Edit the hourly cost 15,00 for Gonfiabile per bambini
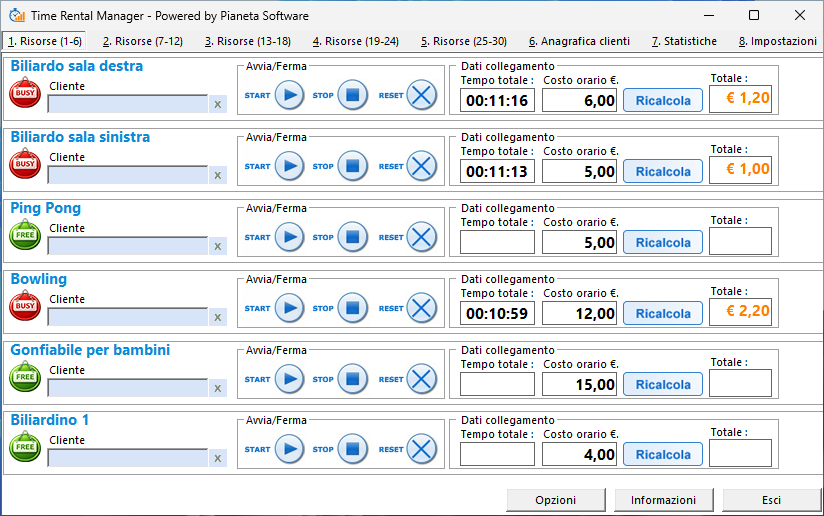 (579, 384)
